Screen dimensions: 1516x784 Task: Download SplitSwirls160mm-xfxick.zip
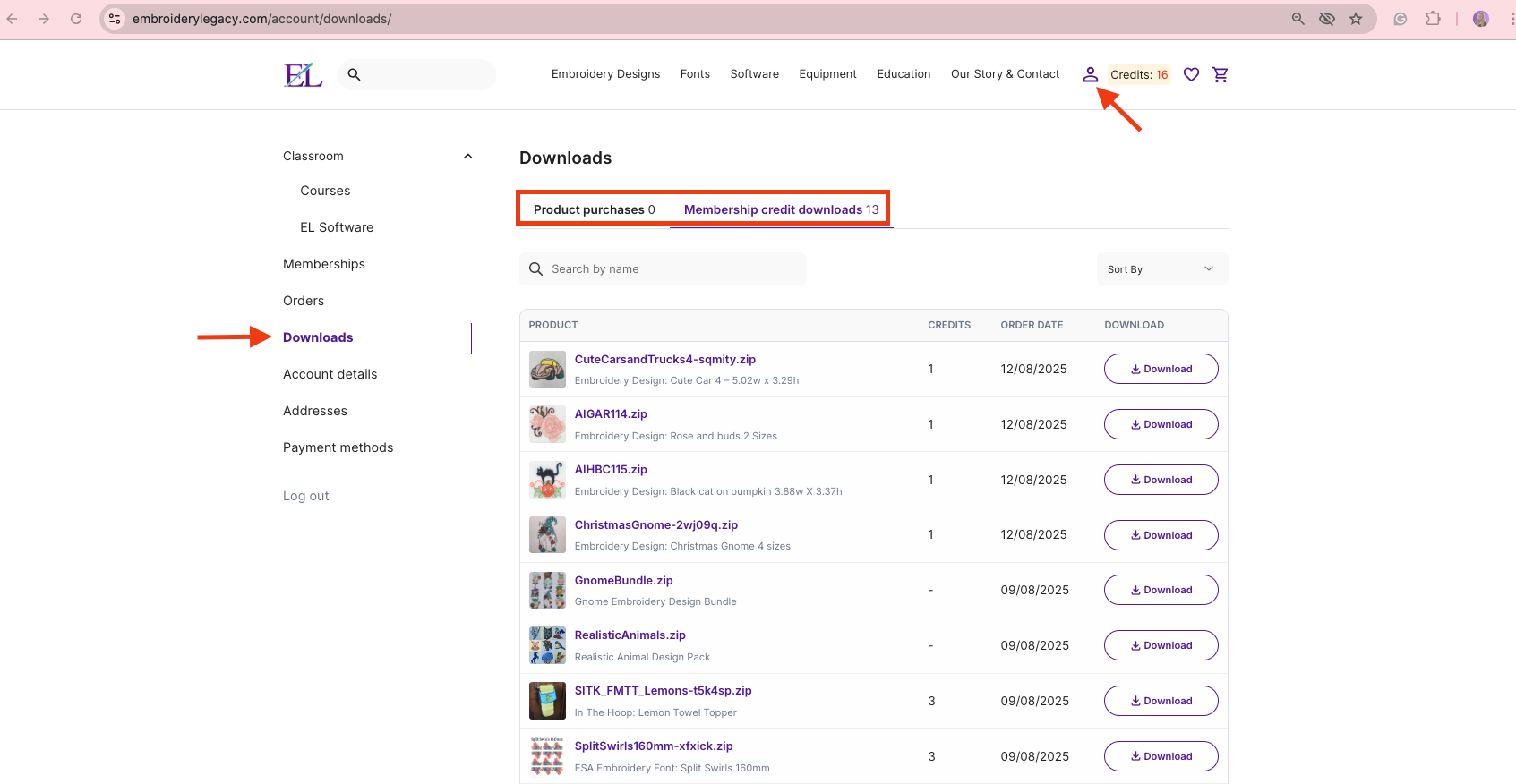pos(1161,756)
